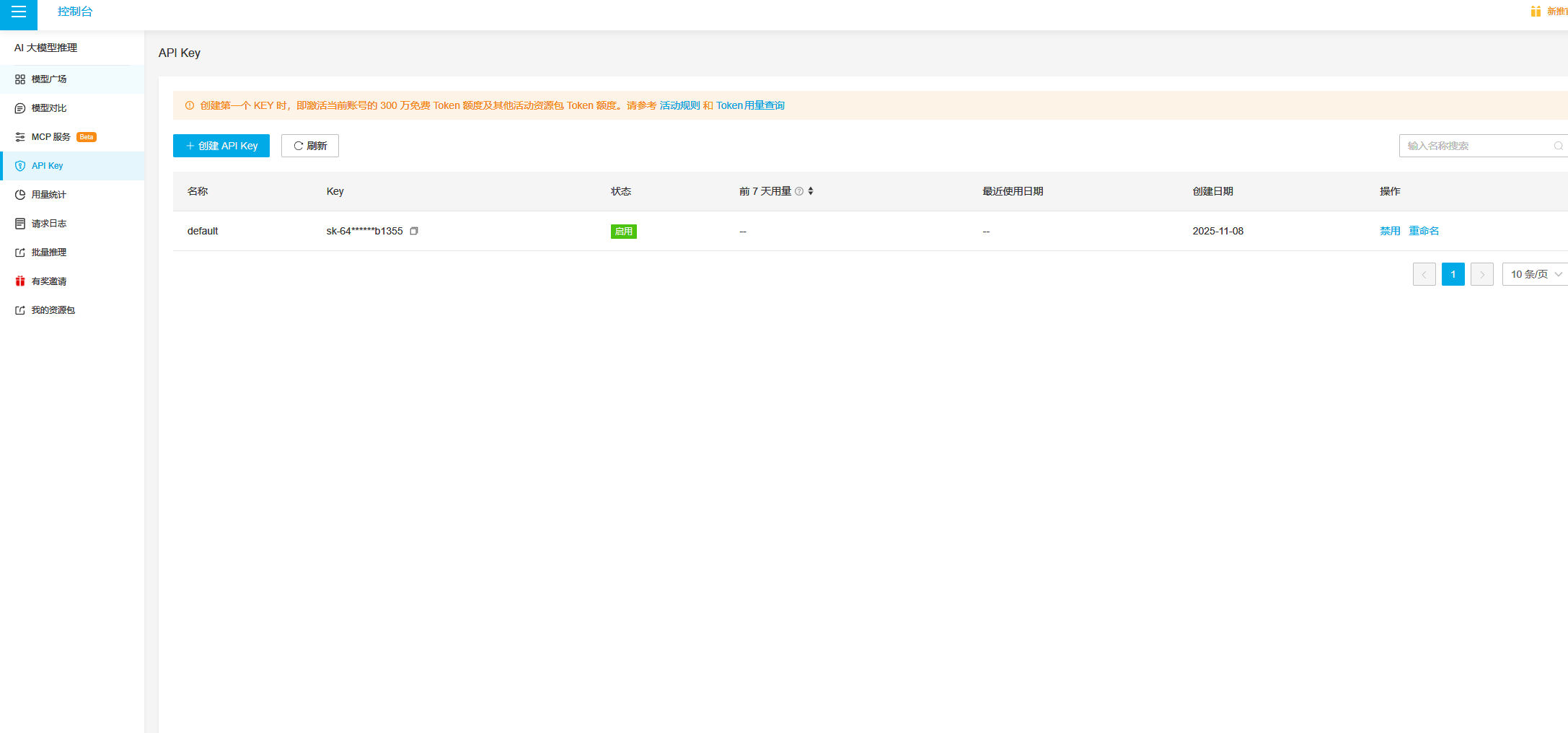Screen dimensions: 1568x733
Task: Click the 最近使用日期 column header
Action: click(x=1013, y=191)
